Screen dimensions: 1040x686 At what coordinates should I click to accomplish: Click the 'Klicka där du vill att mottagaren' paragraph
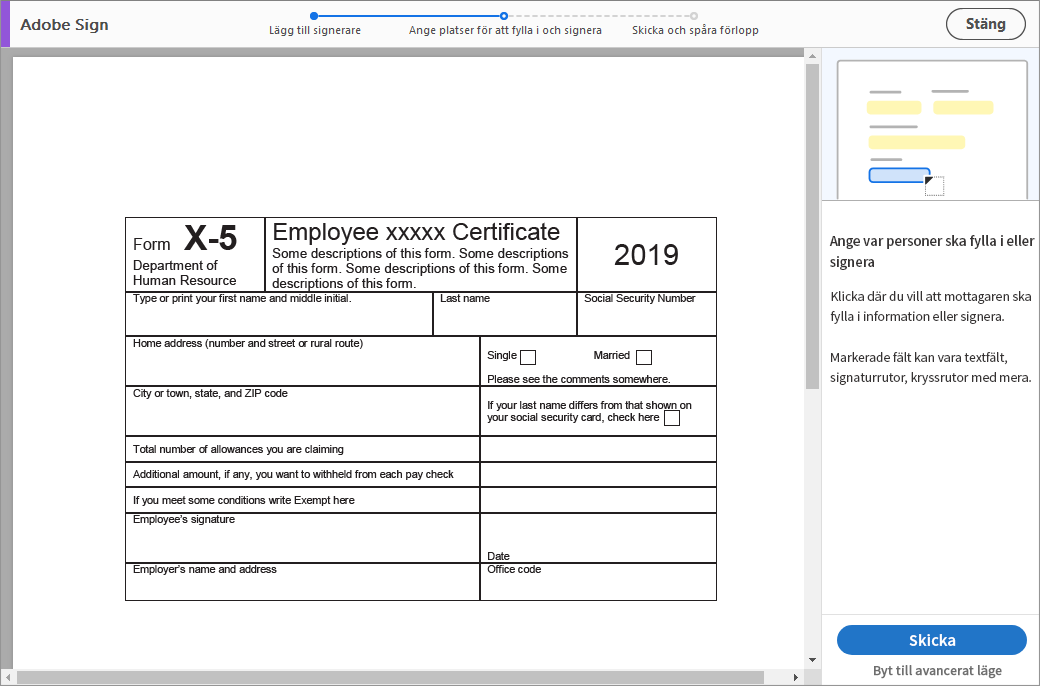click(931, 307)
